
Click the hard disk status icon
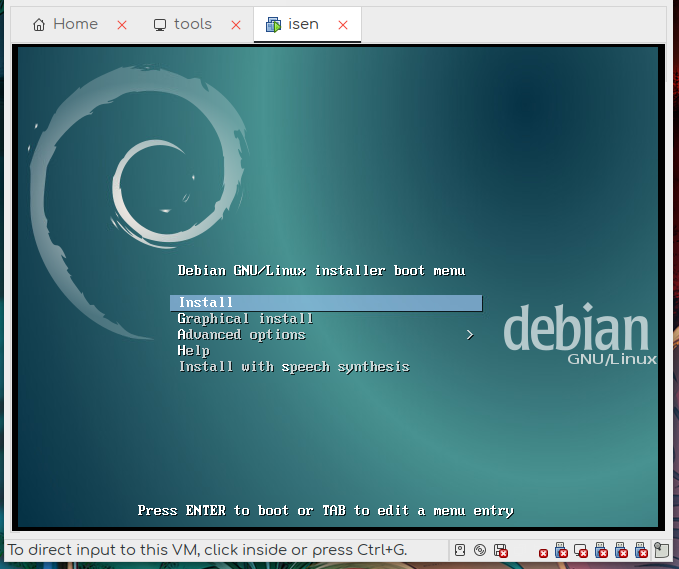[x=459, y=550]
